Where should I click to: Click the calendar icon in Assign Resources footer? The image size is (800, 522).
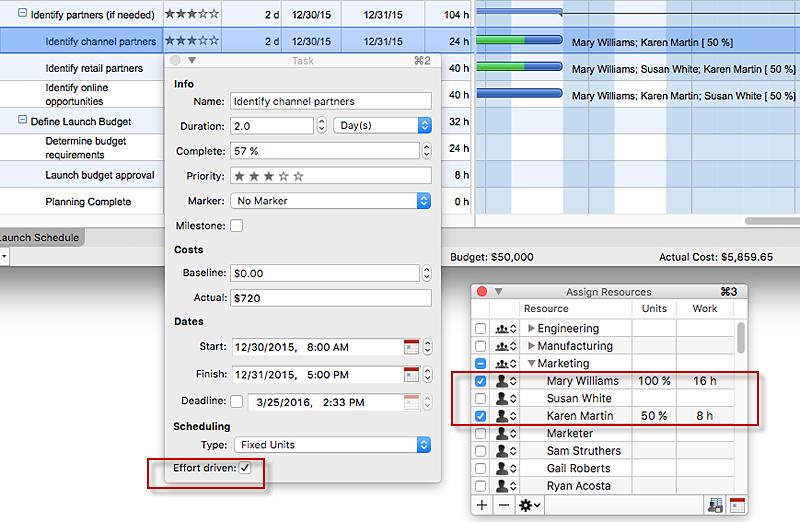(x=738, y=505)
